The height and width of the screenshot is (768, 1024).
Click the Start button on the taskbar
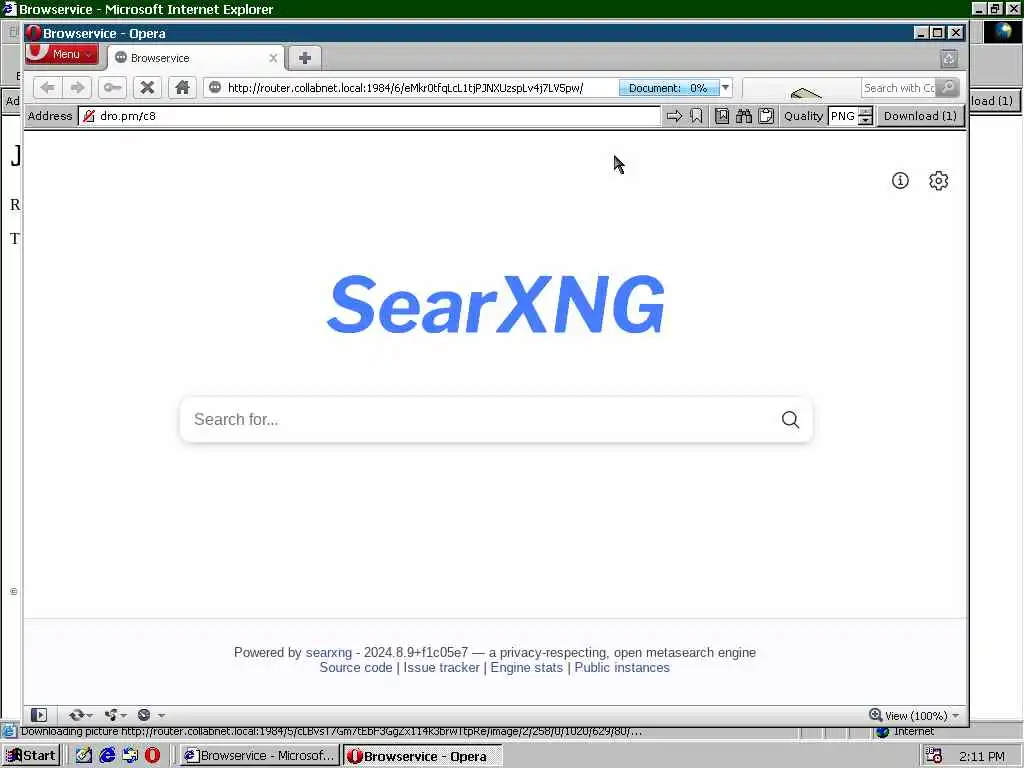pyautogui.click(x=31, y=756)
